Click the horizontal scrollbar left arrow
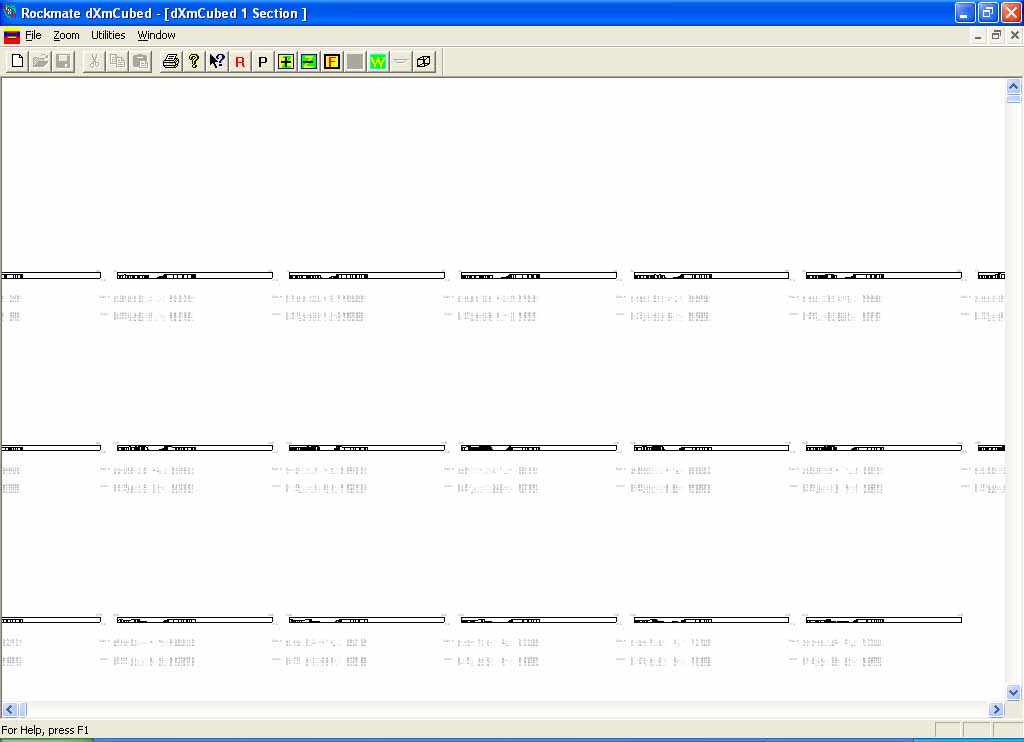Viewport: 1024px width, 742px height. pyautogui.click(x=8, y=709)
